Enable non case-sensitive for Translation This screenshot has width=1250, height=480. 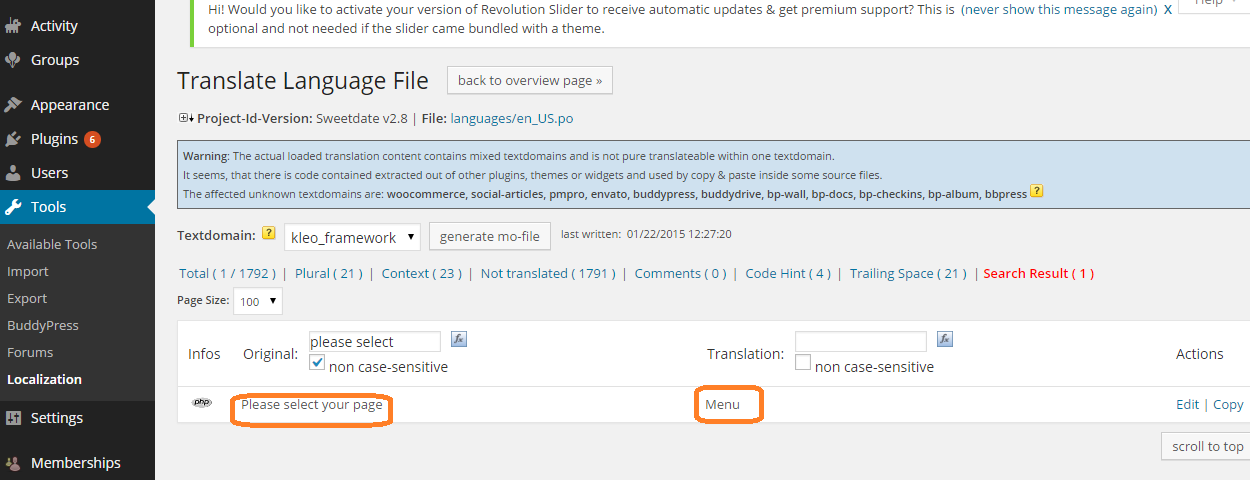[x=803, y=363]
